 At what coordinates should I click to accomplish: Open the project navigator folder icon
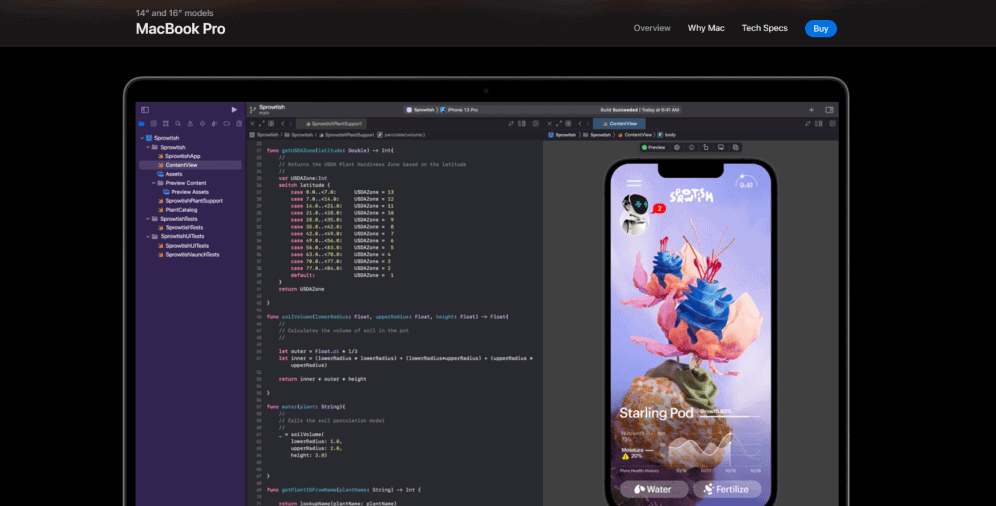tap(142, 124)
